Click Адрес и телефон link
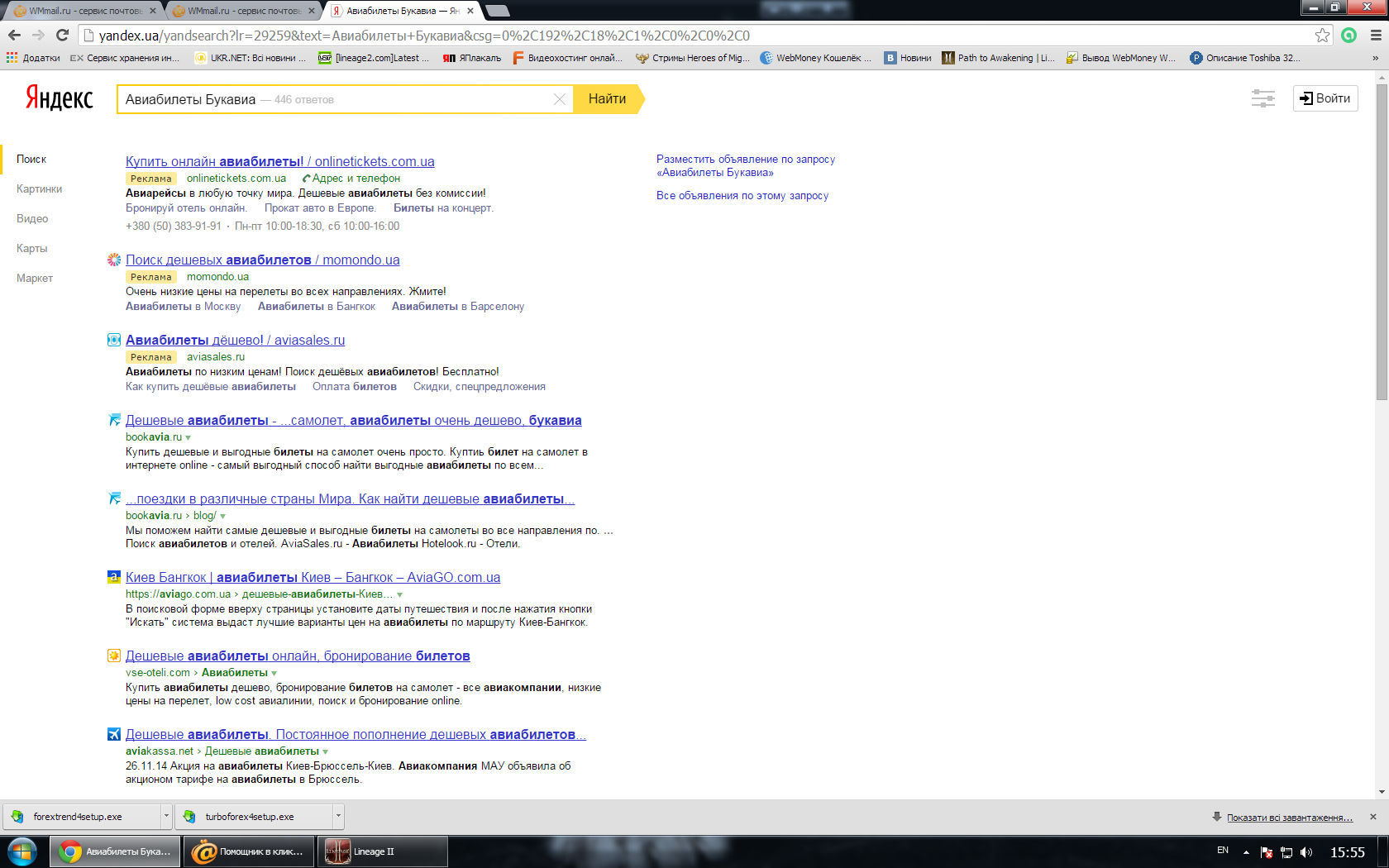 [351, 178]
